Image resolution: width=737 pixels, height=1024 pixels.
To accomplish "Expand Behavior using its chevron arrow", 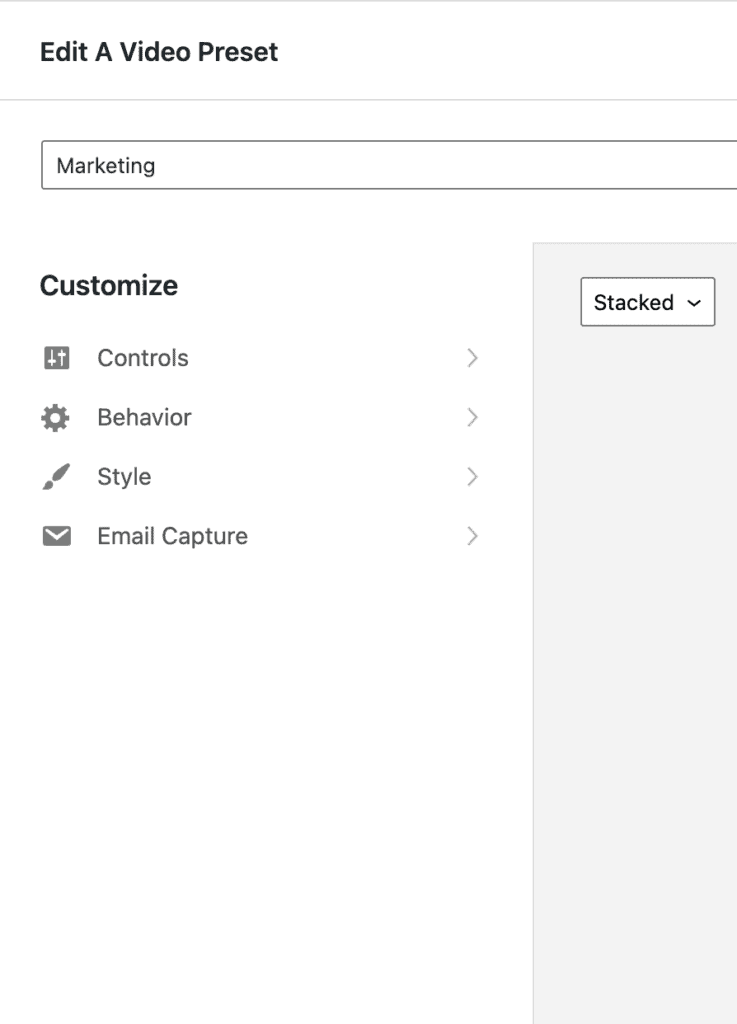I will click(473, 417).
